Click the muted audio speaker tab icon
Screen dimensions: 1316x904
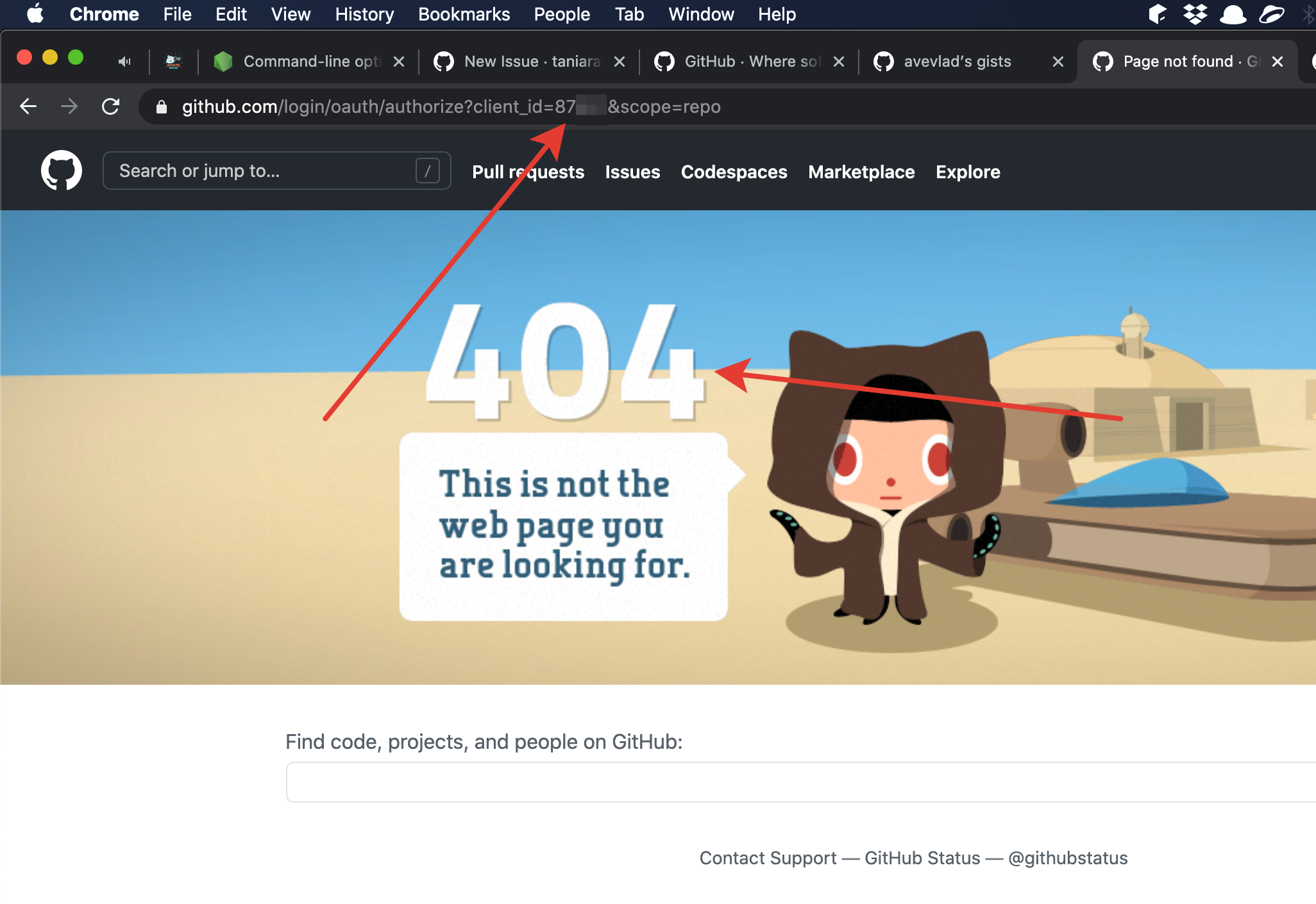(124, 62)
